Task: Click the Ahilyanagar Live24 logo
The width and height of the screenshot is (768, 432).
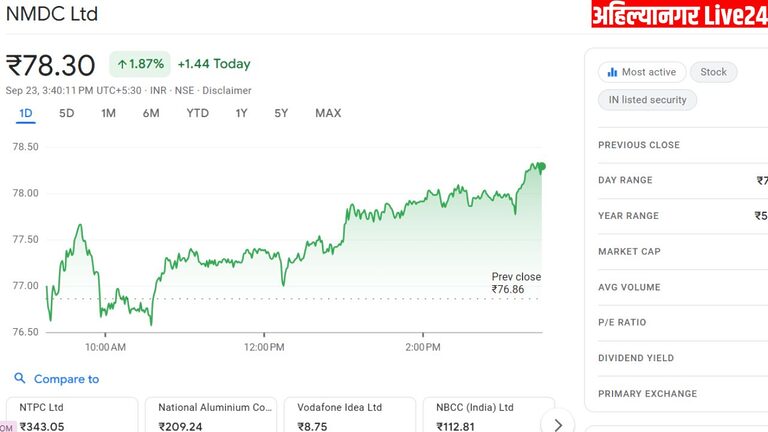Action: (678, 15)
